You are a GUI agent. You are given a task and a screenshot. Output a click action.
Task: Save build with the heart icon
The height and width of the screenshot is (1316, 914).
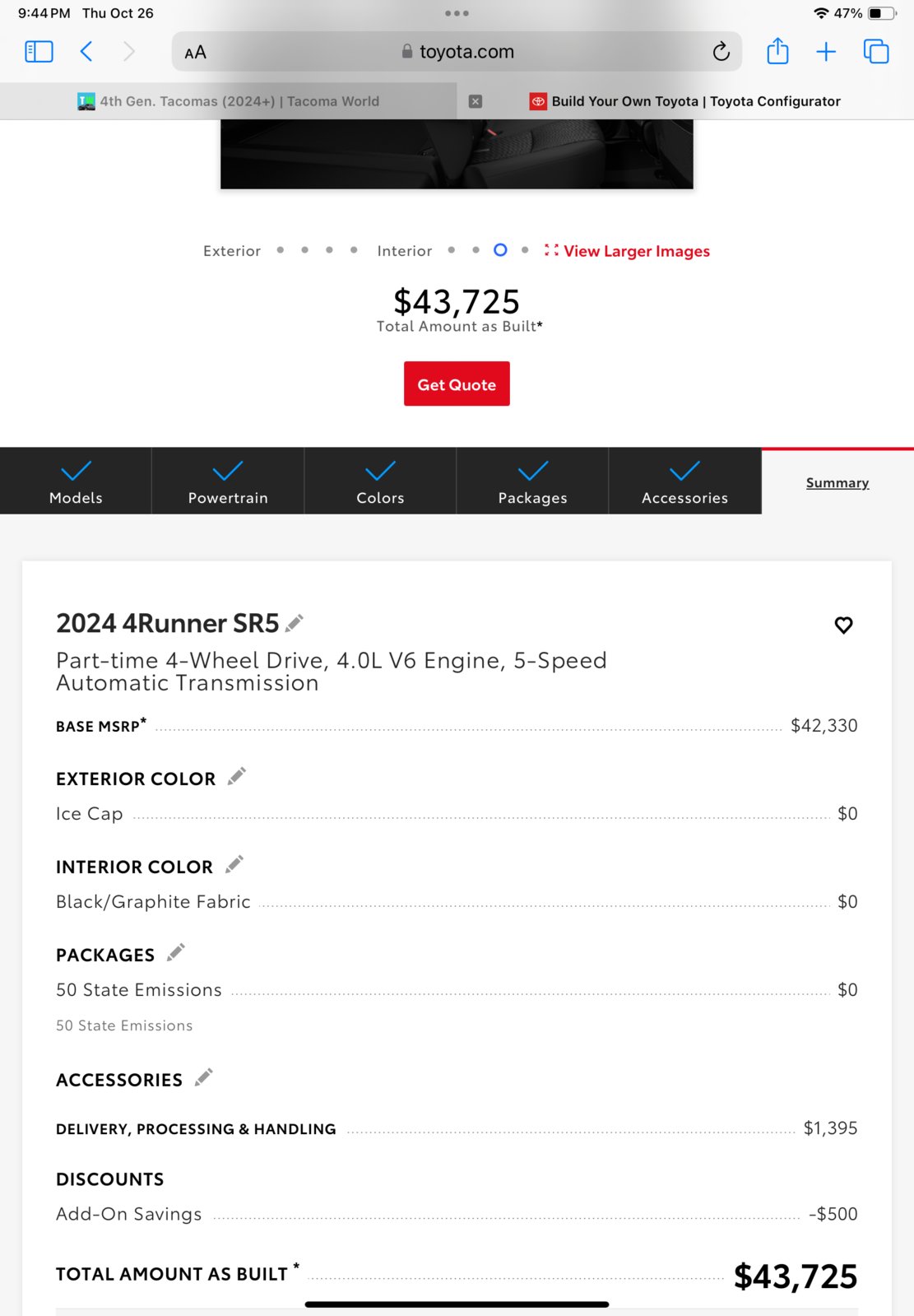[x=843, y=625]
